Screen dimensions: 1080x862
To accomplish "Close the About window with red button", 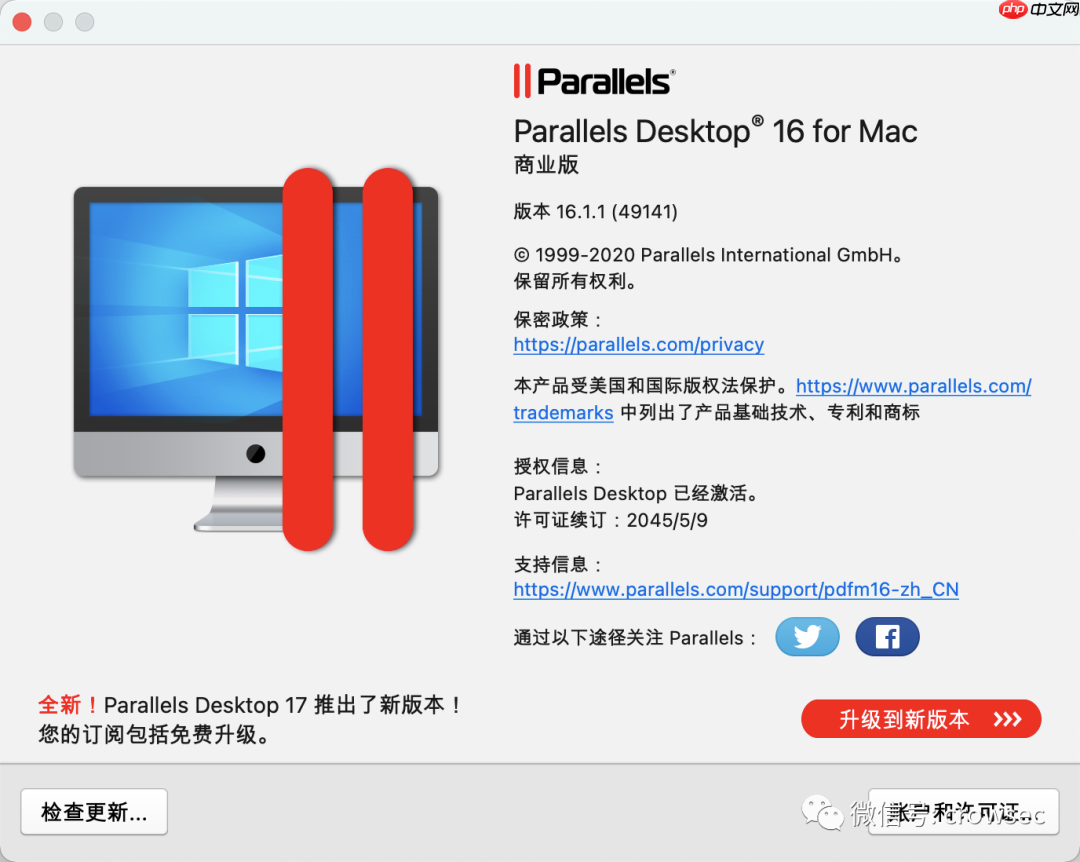I will point(22,22).
